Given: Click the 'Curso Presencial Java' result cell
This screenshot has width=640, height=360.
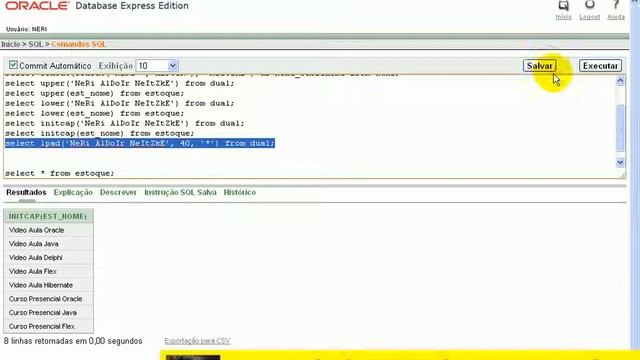Looking at the screenshot, I should click(48, 313).
